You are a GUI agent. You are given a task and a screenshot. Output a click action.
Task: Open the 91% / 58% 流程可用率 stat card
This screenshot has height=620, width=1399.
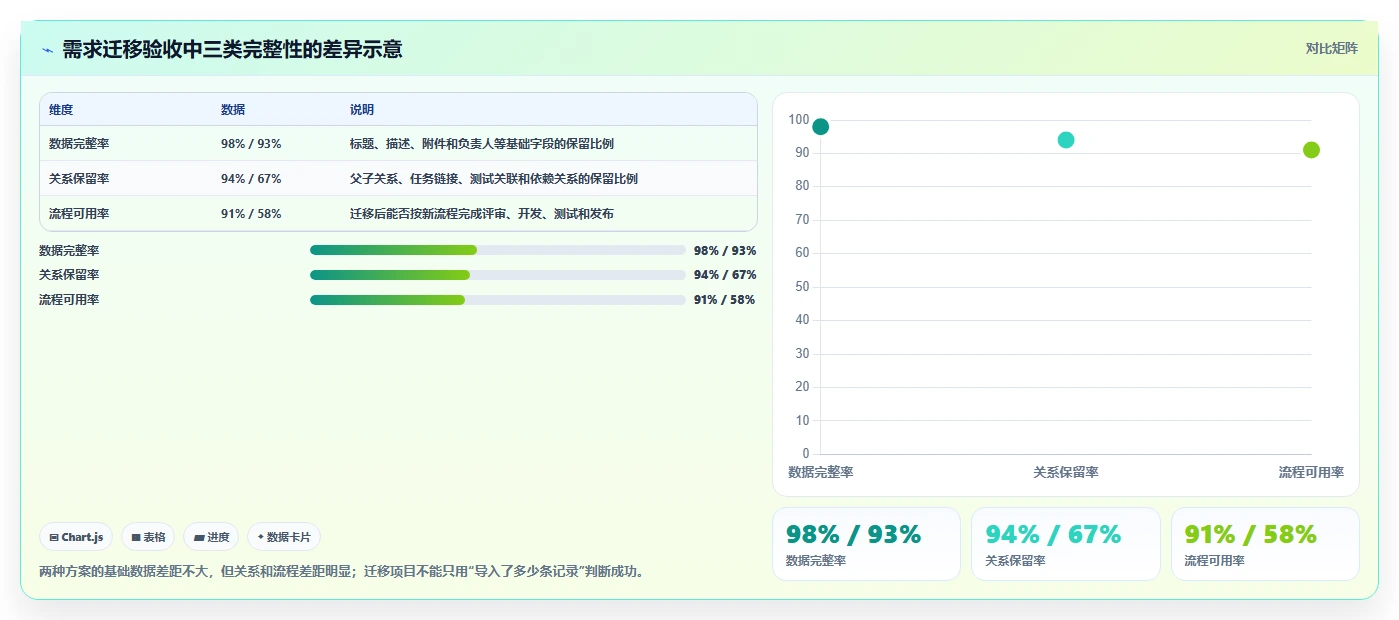coord(1265,544)
